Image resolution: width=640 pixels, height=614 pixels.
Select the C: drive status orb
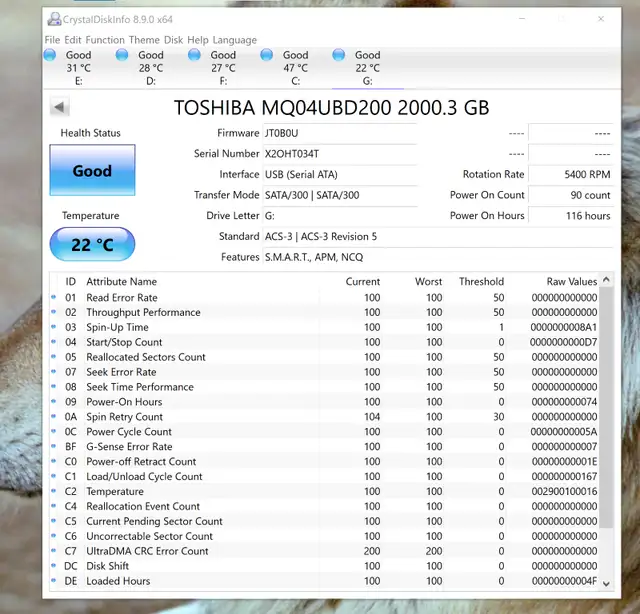click(266, 55)
